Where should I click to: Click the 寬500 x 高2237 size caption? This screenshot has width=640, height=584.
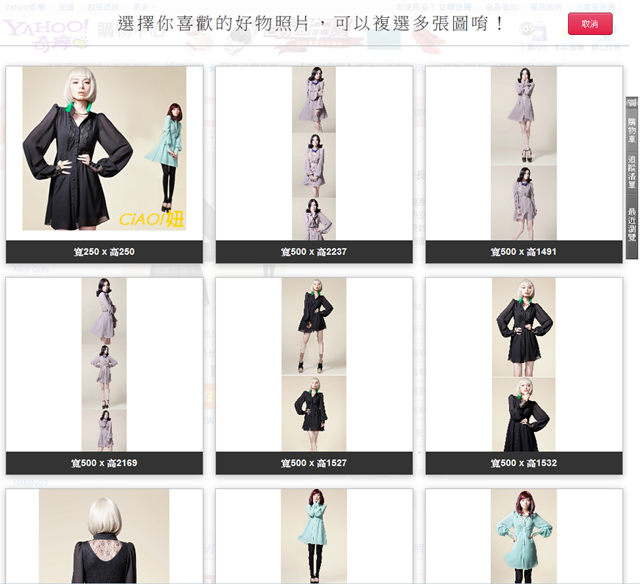[x=314, y=252]
